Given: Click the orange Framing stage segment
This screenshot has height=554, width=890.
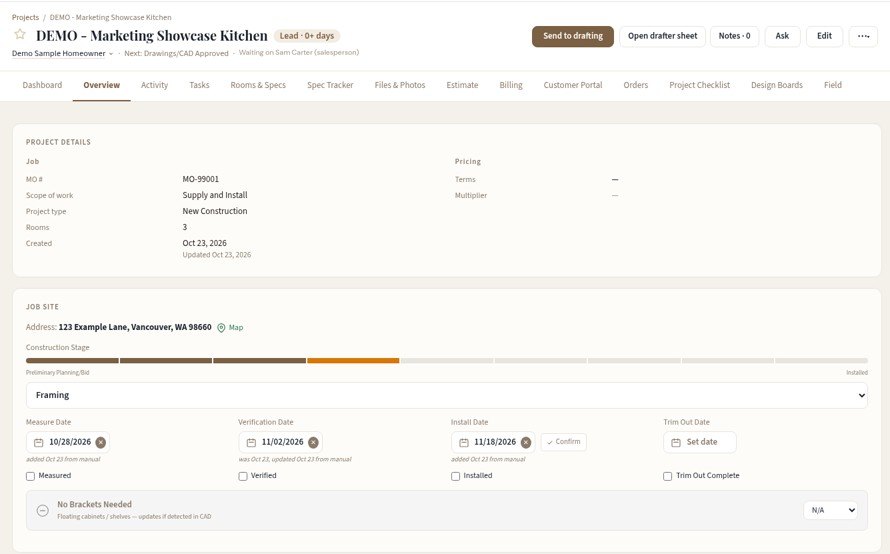Looking at the screenshot, I should click(353, 360).
